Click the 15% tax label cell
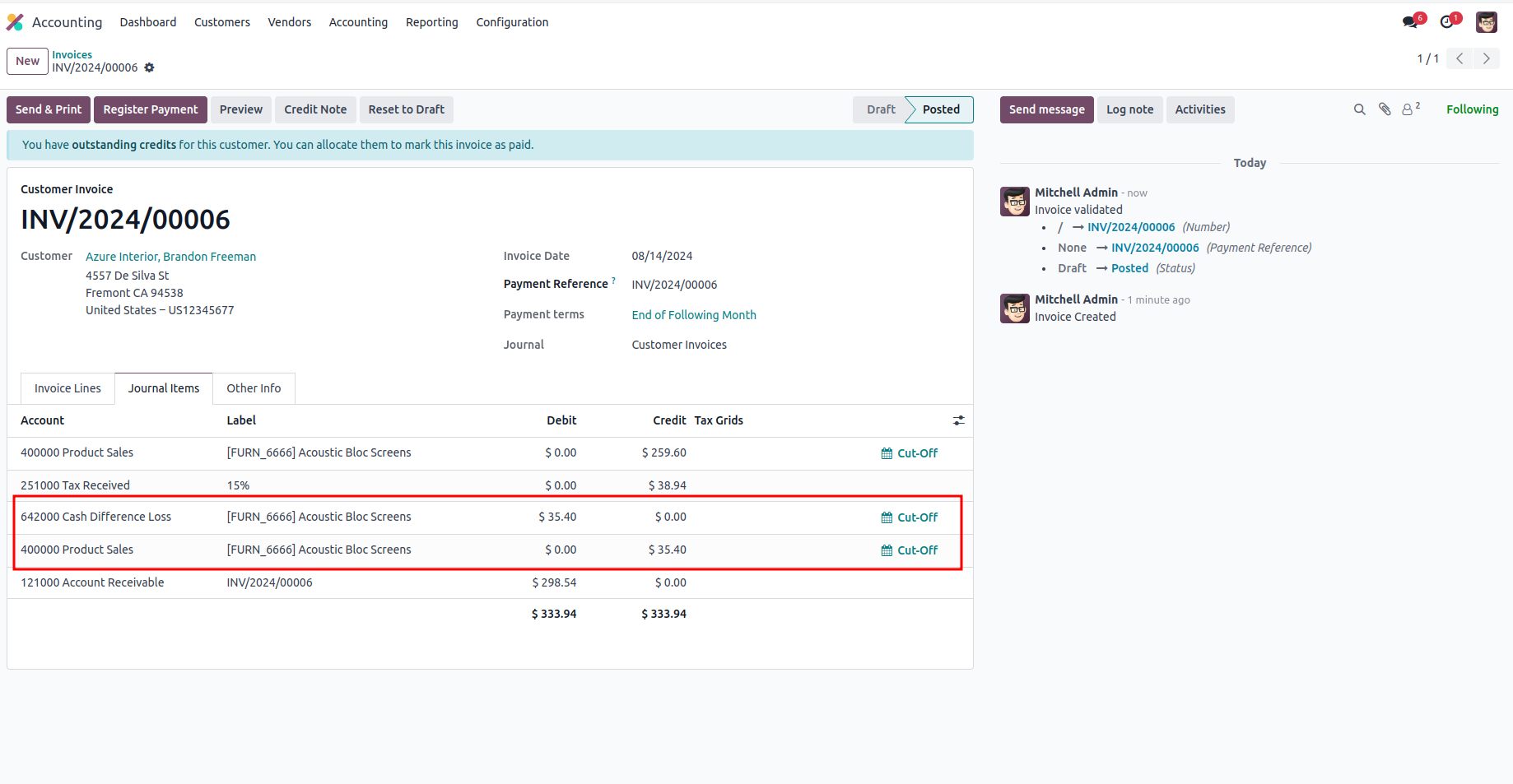The width and height of the screenshot is (1513, 784). coord(238,485)
